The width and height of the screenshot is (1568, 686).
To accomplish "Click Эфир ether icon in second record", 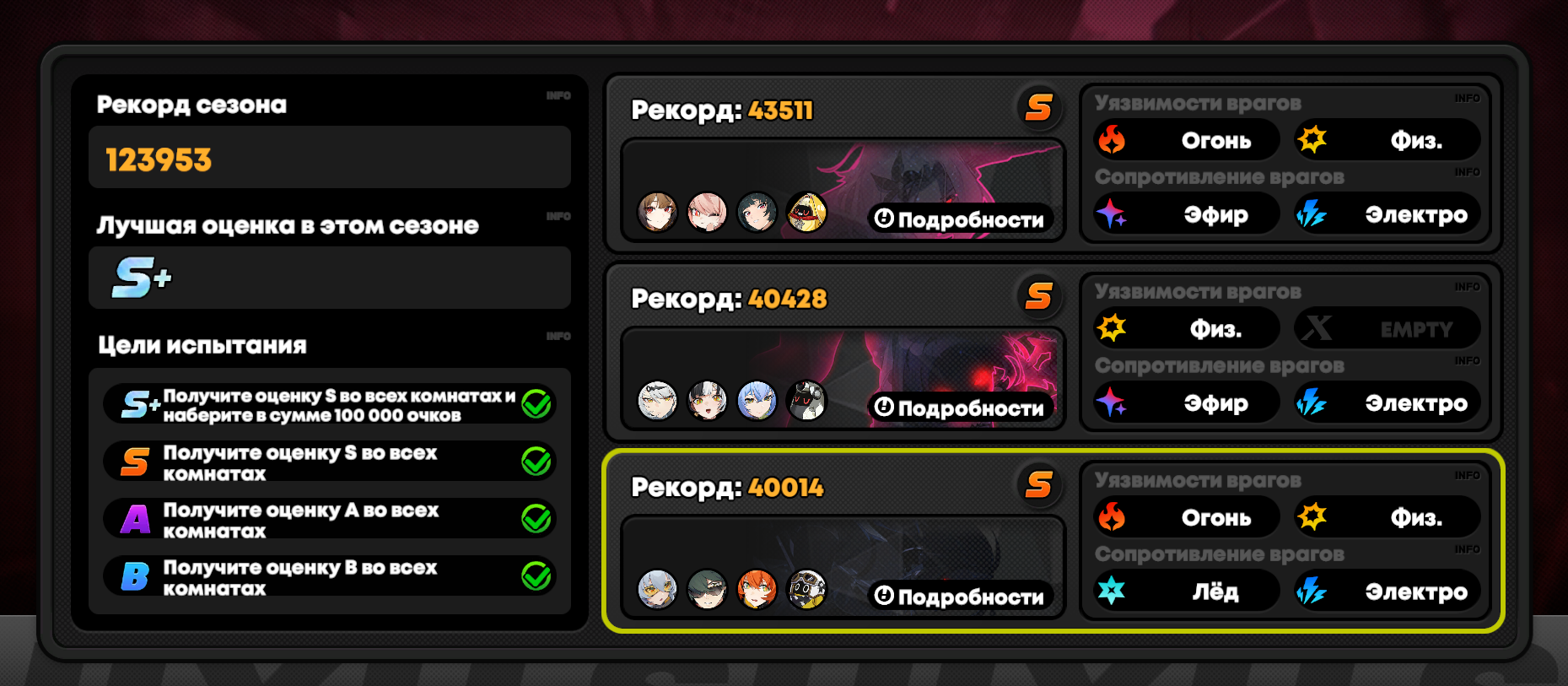I will (x=1112, y=402).
